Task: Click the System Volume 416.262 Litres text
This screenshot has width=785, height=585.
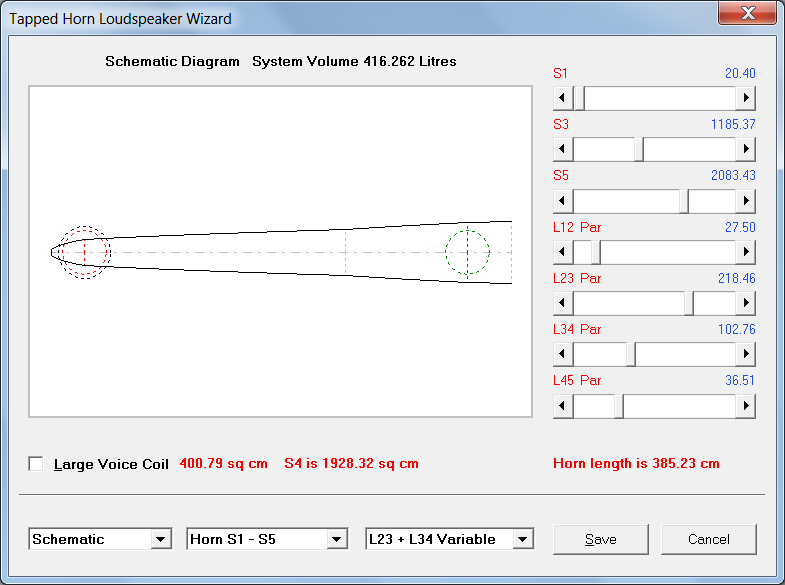Action: coord(354,61)
